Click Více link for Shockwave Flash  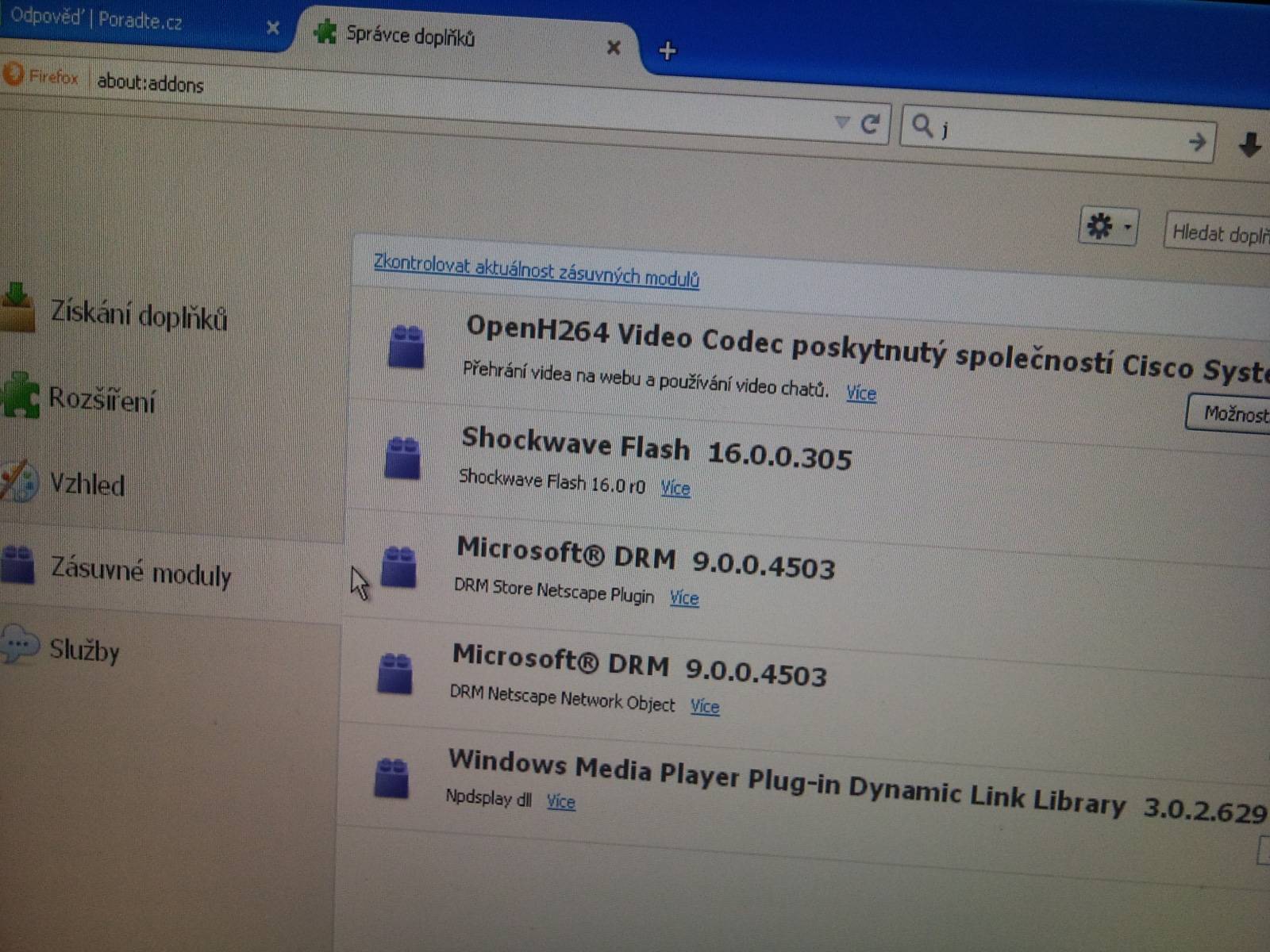click(675, 488)
